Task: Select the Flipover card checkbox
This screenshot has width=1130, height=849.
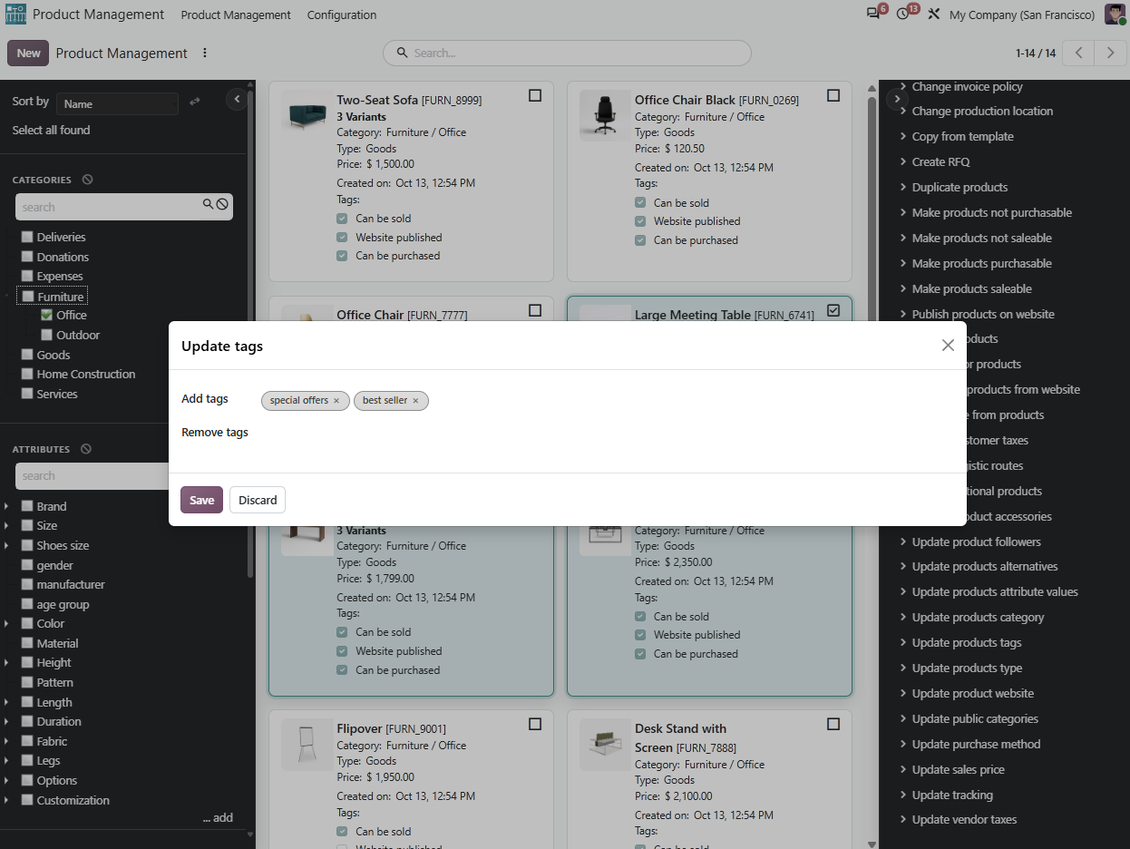Action: (535, 724)
